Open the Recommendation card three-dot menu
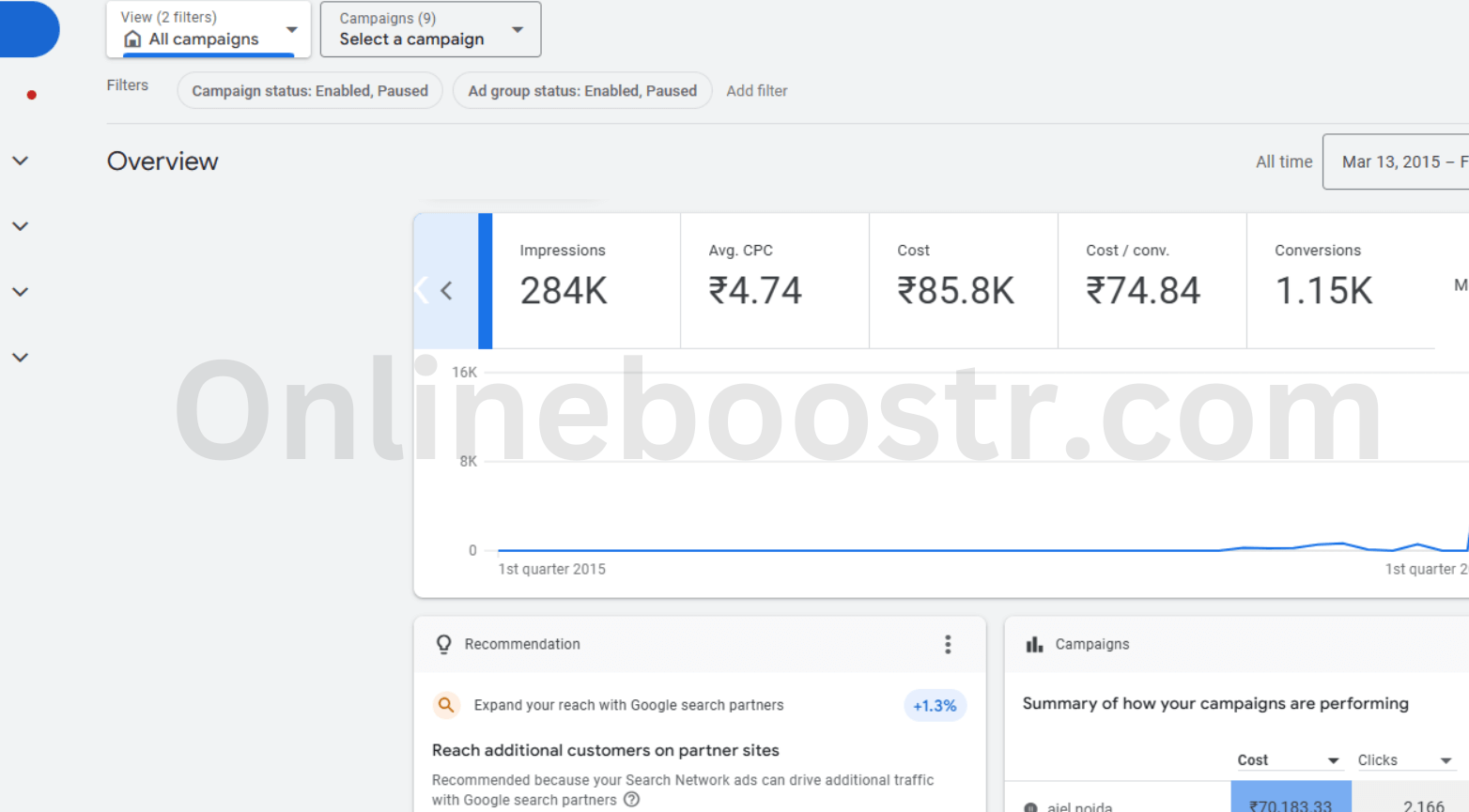The height and width of the screenshot is (812, 1469). click(948, 644)
